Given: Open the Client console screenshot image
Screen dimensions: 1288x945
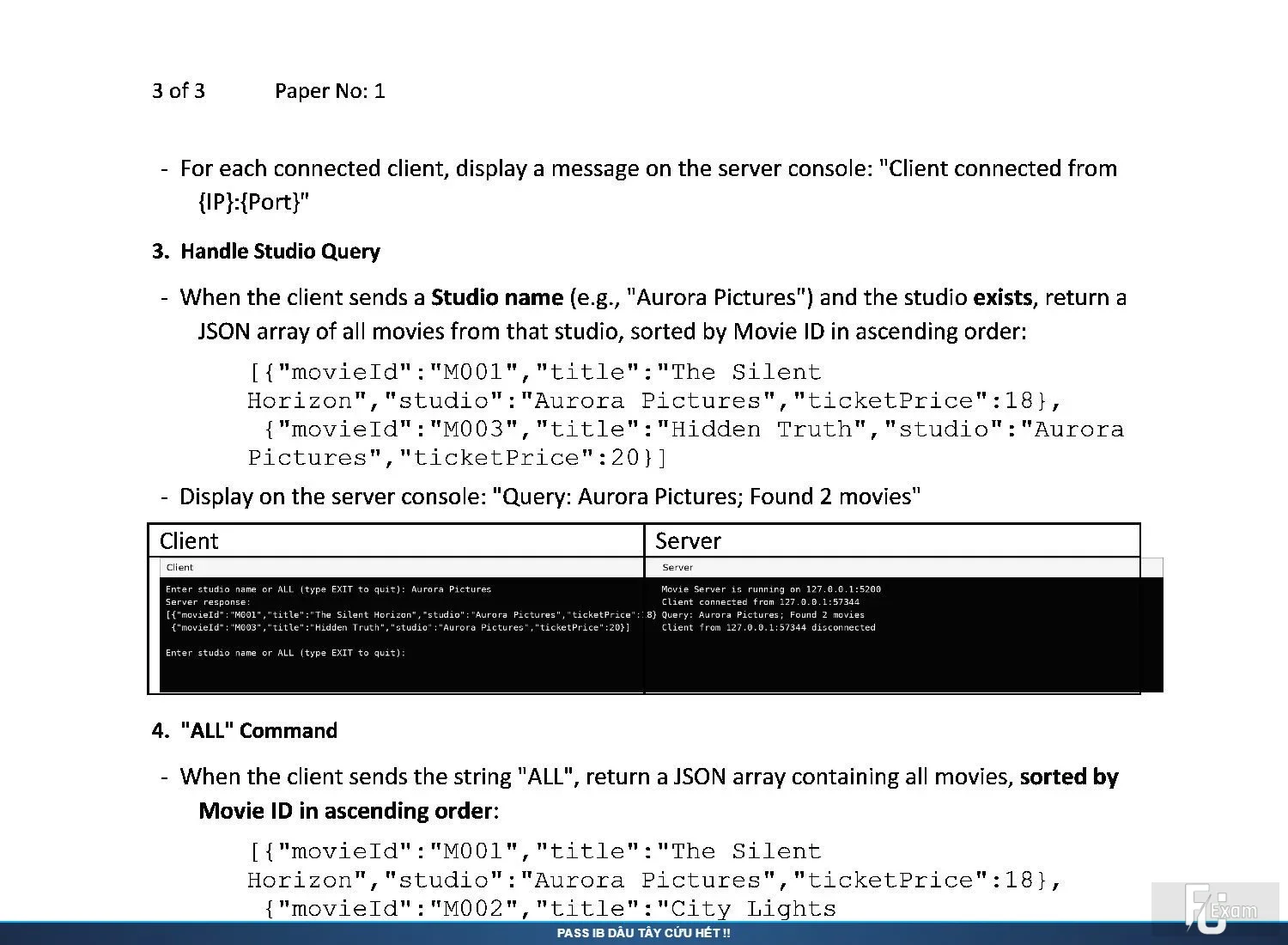Looking at the screenshot, I should click(x=402, y=625).
